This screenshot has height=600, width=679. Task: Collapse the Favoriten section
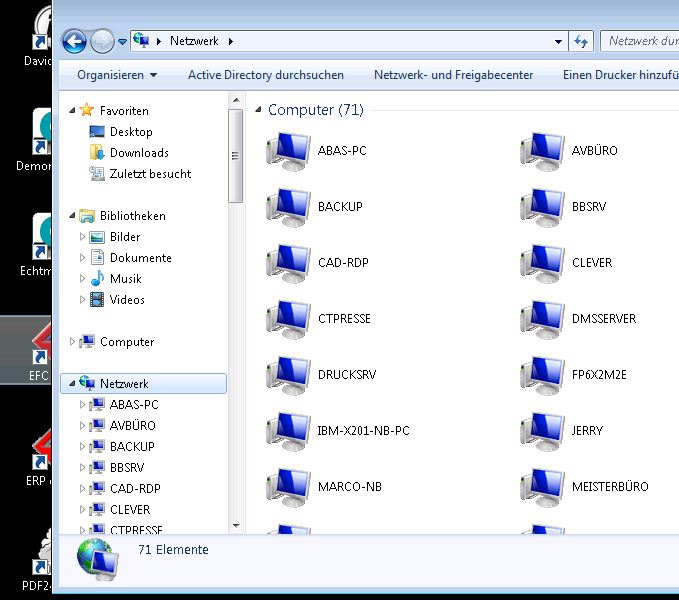coord(72,111)
